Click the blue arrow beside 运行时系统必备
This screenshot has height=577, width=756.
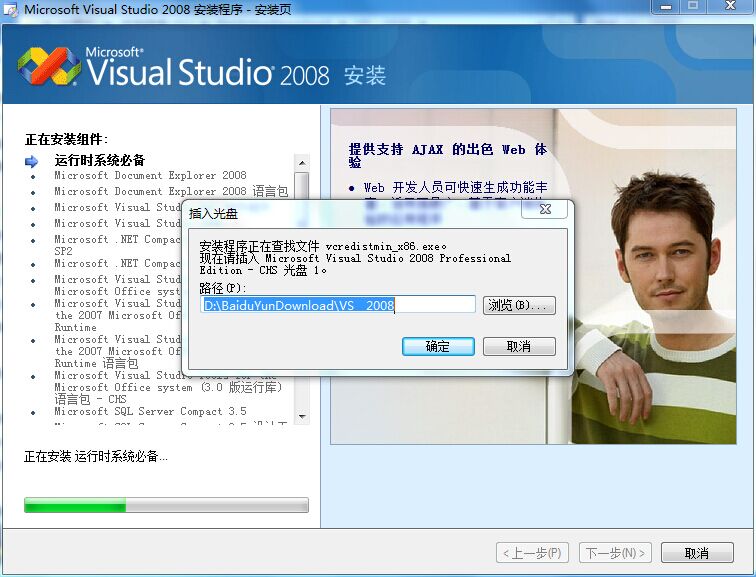coord(31,161)
